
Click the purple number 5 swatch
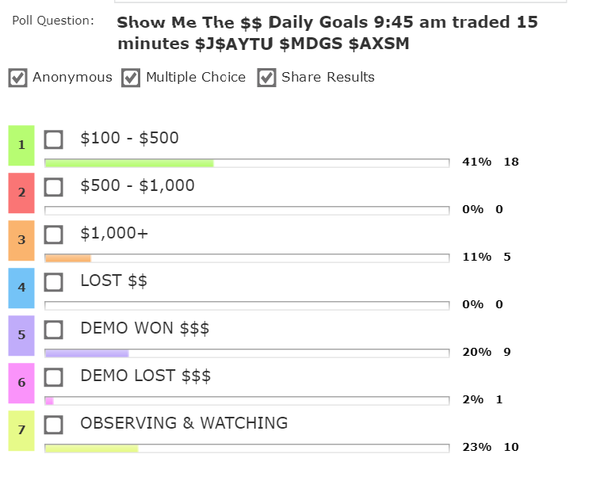click(21, 335)
